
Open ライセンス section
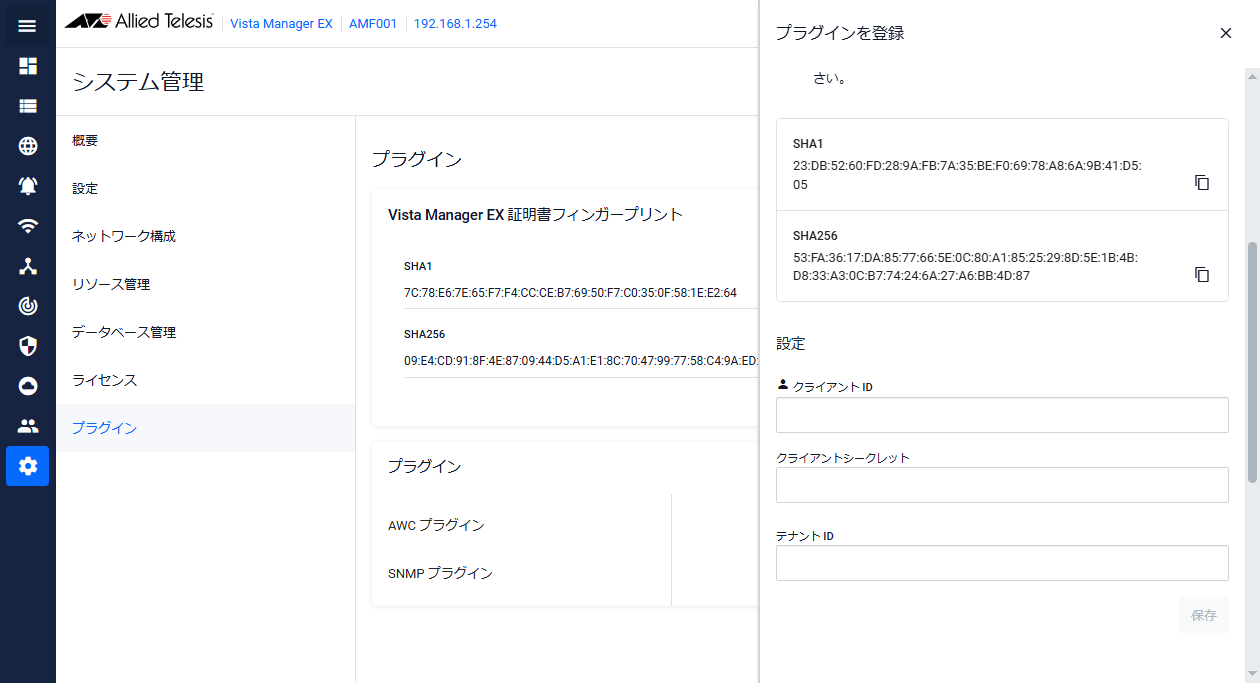tap(205, 381)
